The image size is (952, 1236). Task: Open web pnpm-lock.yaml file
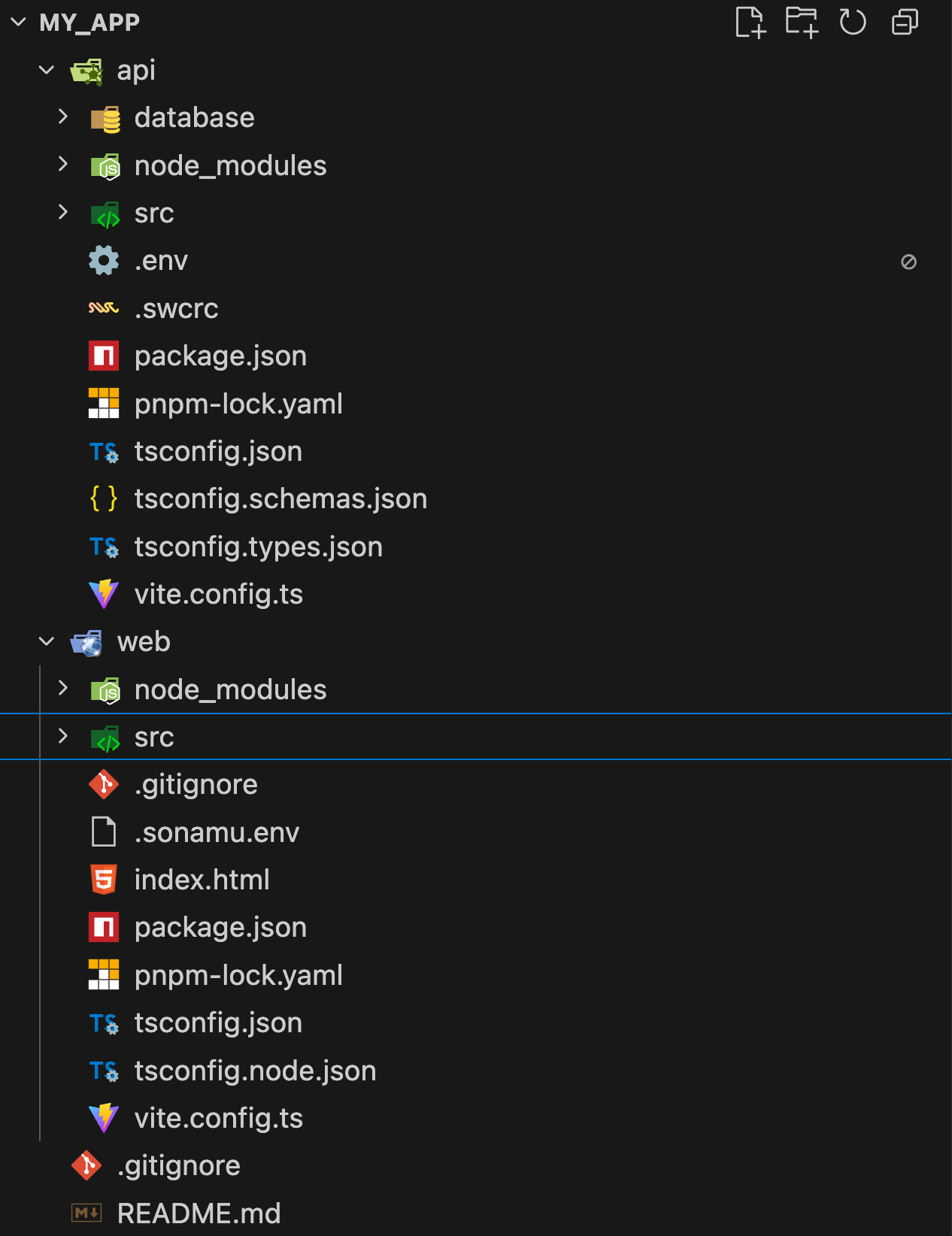[238, 975]
